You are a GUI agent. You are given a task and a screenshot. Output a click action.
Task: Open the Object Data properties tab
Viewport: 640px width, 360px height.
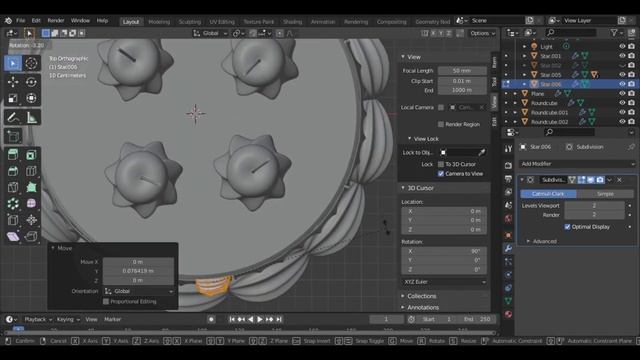coord(508,301)
